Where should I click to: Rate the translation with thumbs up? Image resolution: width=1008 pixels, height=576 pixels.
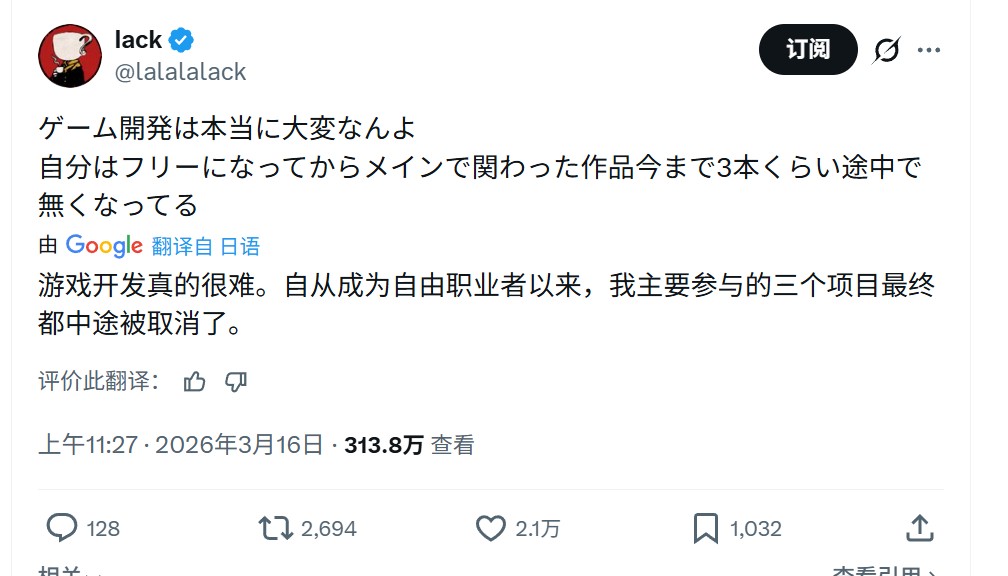coord(195,381)
